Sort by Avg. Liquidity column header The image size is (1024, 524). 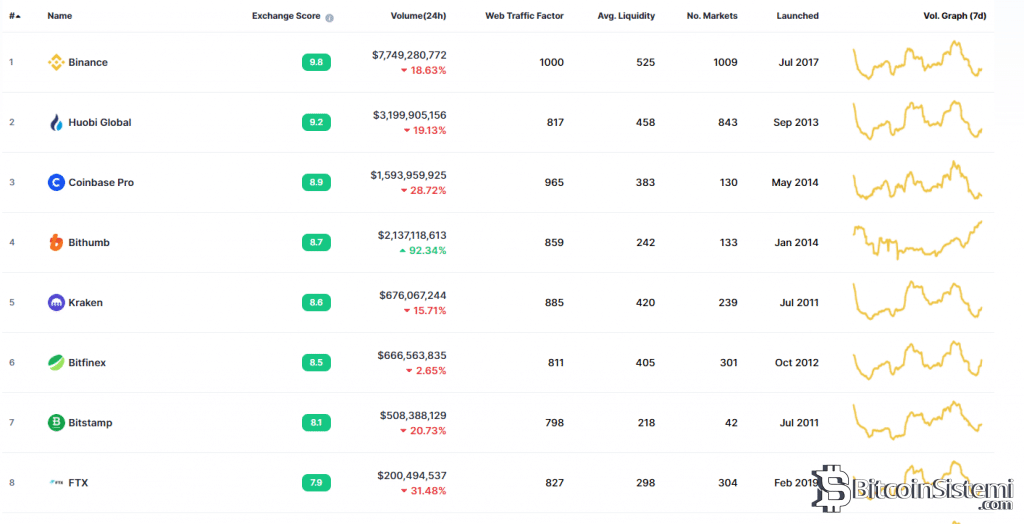[x=626, y=16]
